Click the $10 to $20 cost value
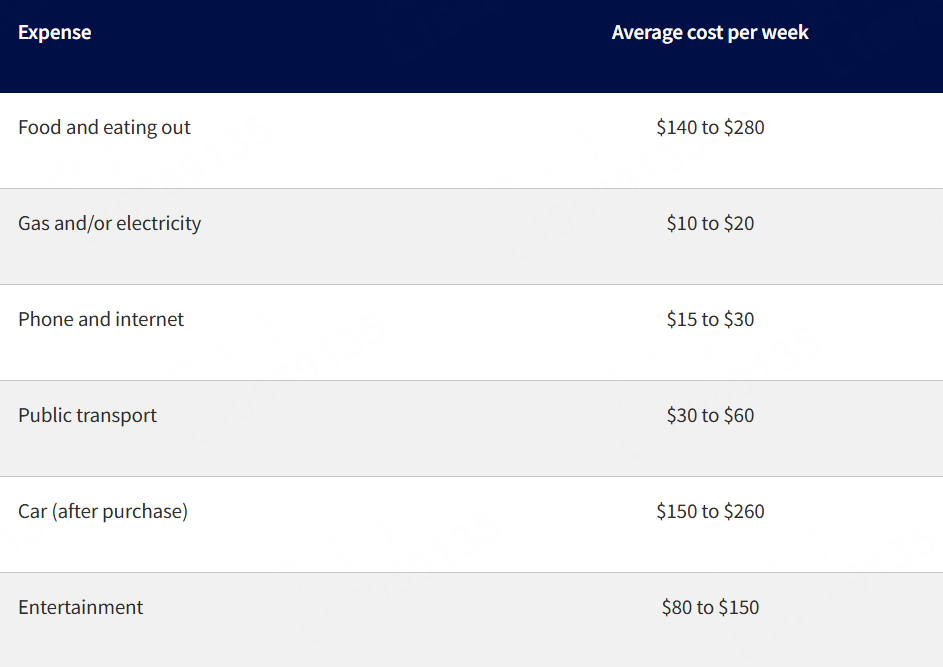Screen dimensions: 943x667 pyautogui.click(x=710, y=224)
